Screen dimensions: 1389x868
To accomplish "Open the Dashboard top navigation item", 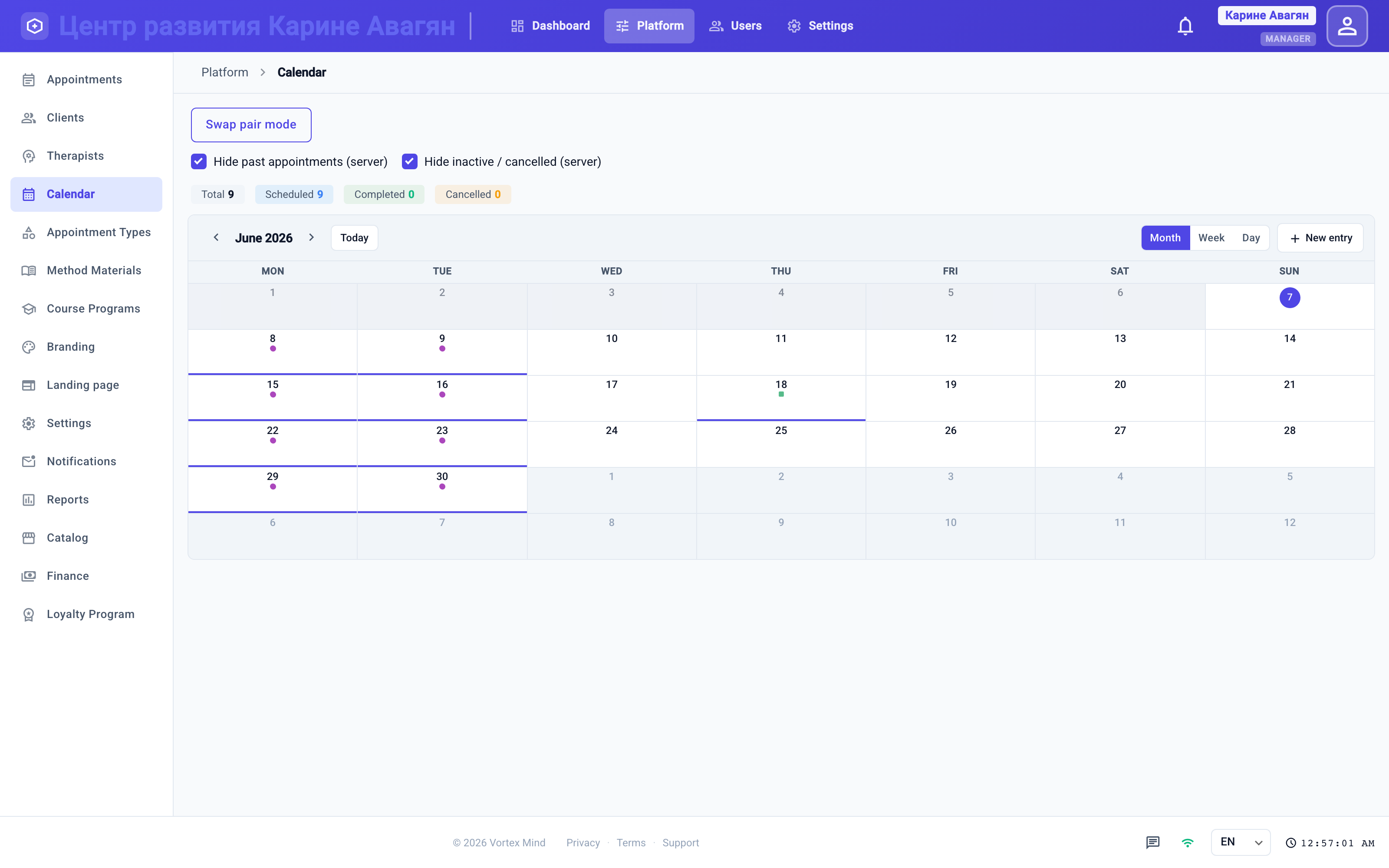I will pyautogui.click(x=550, y=26).
